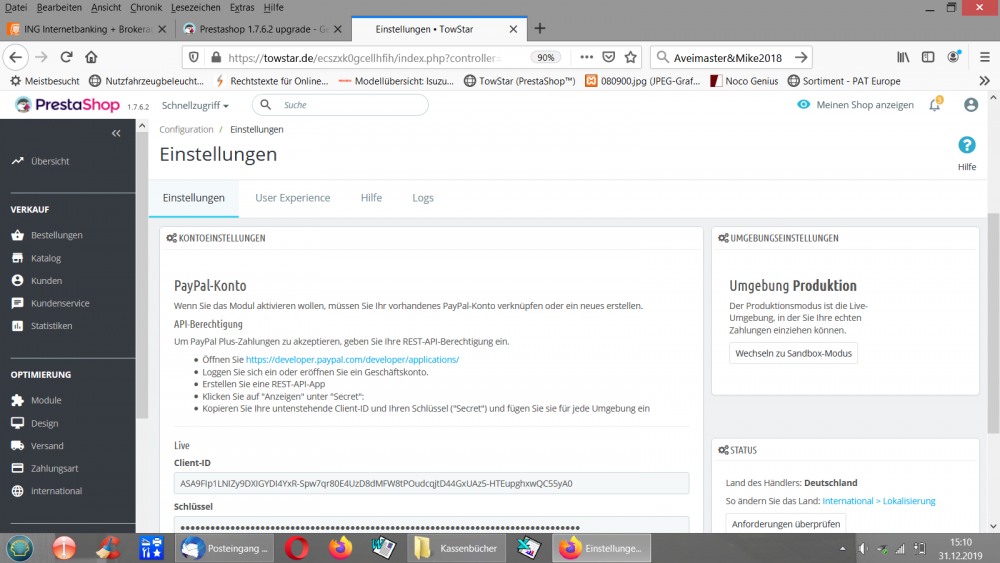
Task: Open Meistbesucht bookmark
Action: (45, 81)
